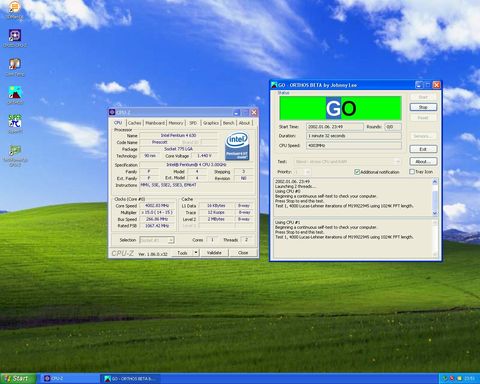This screenshot has width=480, height=384.
Task: Switch to the SPD tab in CPU-Z
Action: pyautogui.click(x=193, y=123)
